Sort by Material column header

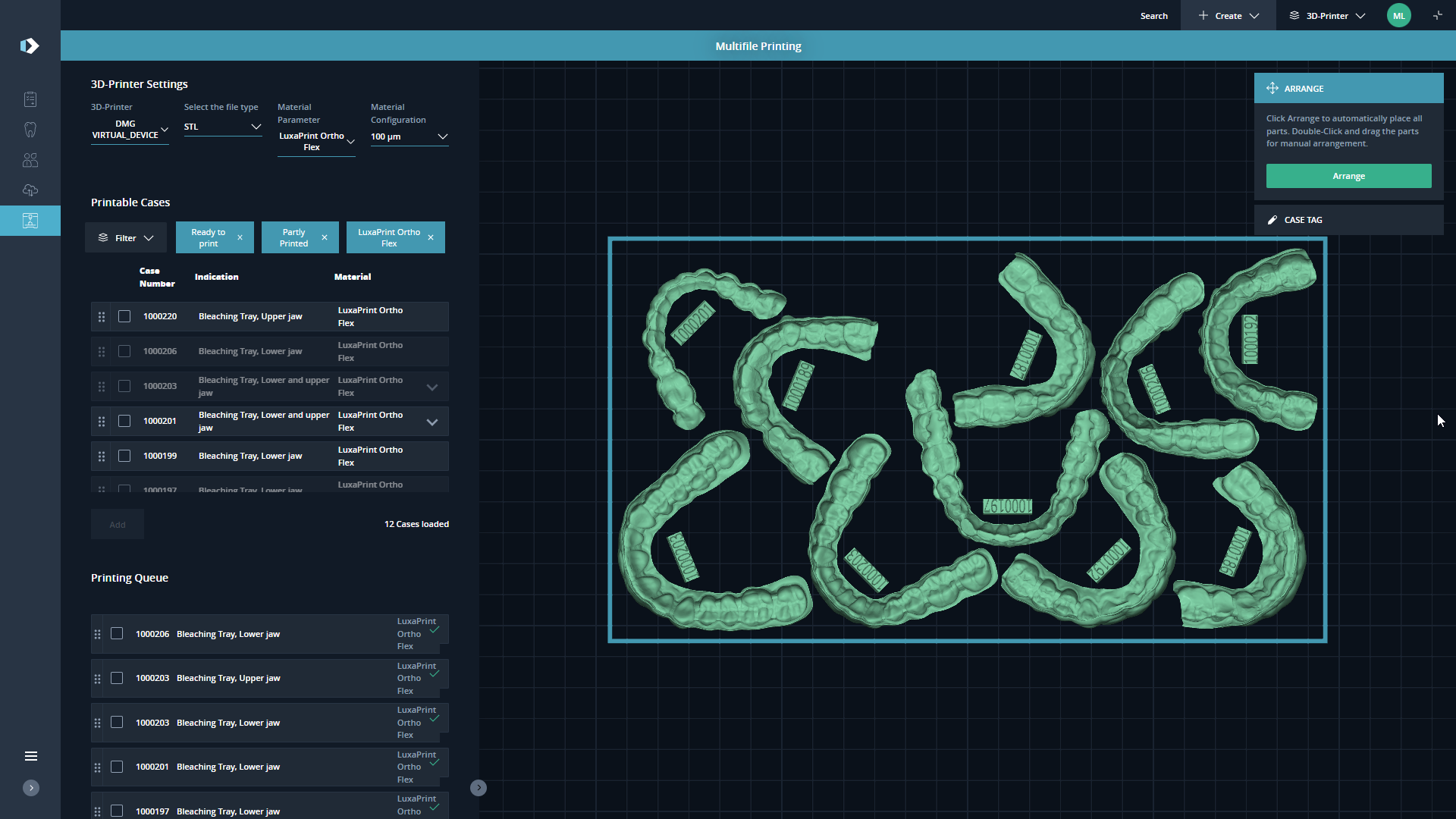point(353,277)
